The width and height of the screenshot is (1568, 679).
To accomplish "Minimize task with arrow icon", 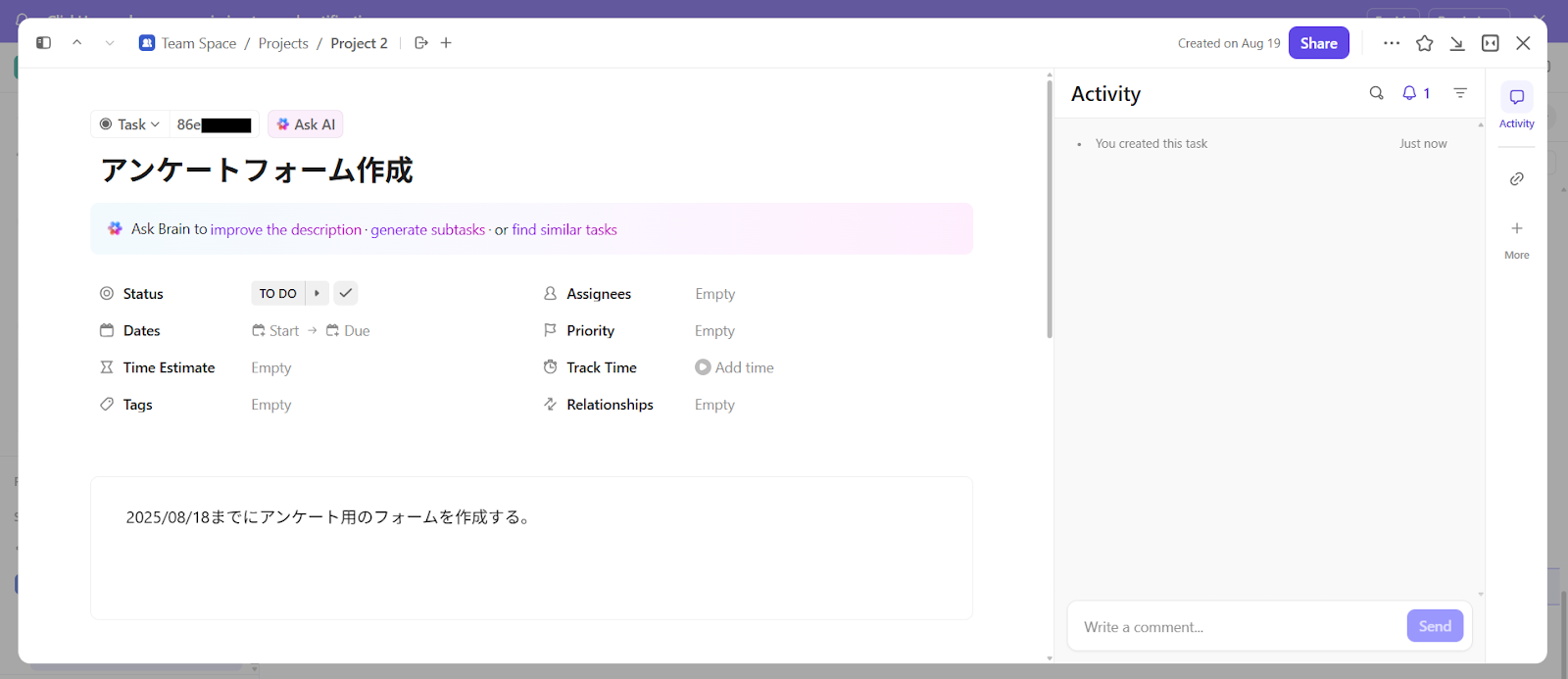I will pyautogui.click(x=1457, y=43).
